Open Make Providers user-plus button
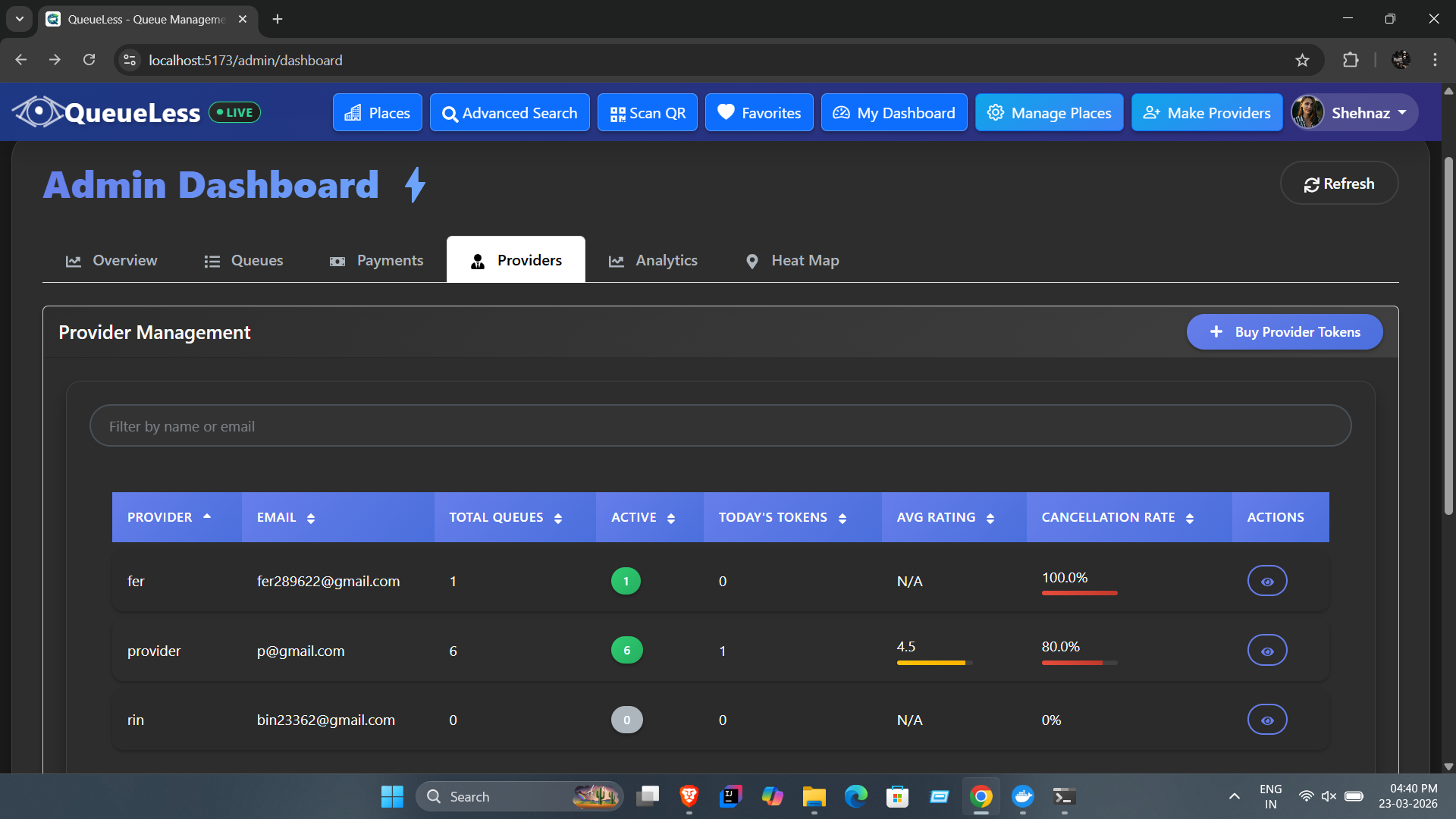 tap(1207, 112)
